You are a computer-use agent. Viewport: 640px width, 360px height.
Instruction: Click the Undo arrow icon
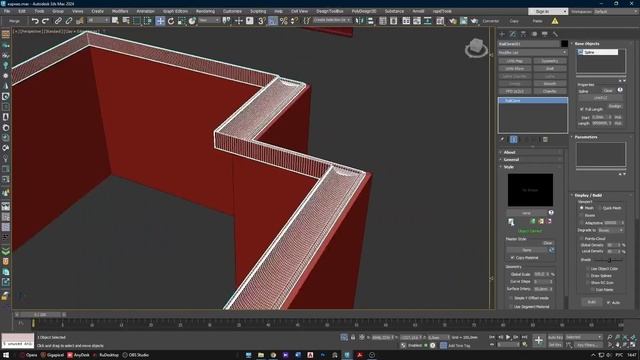(35, 21)
